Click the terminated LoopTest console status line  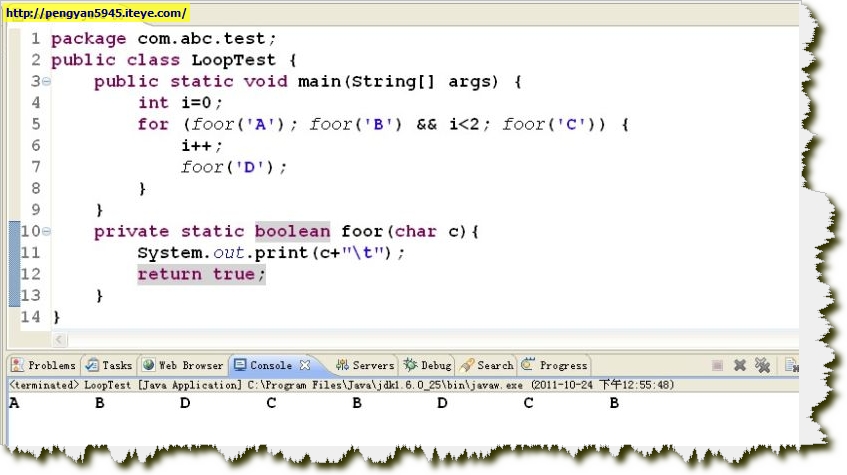[341, 385]
